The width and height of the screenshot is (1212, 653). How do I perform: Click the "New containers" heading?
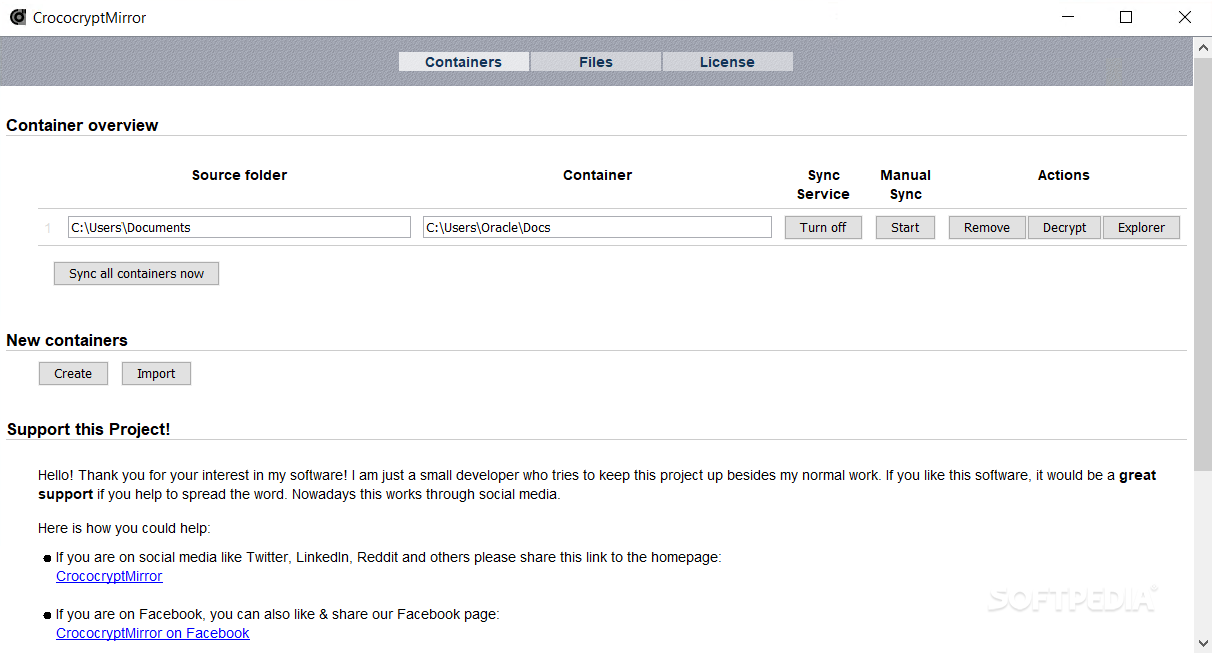pyautogui.click(x=67, y=340)
